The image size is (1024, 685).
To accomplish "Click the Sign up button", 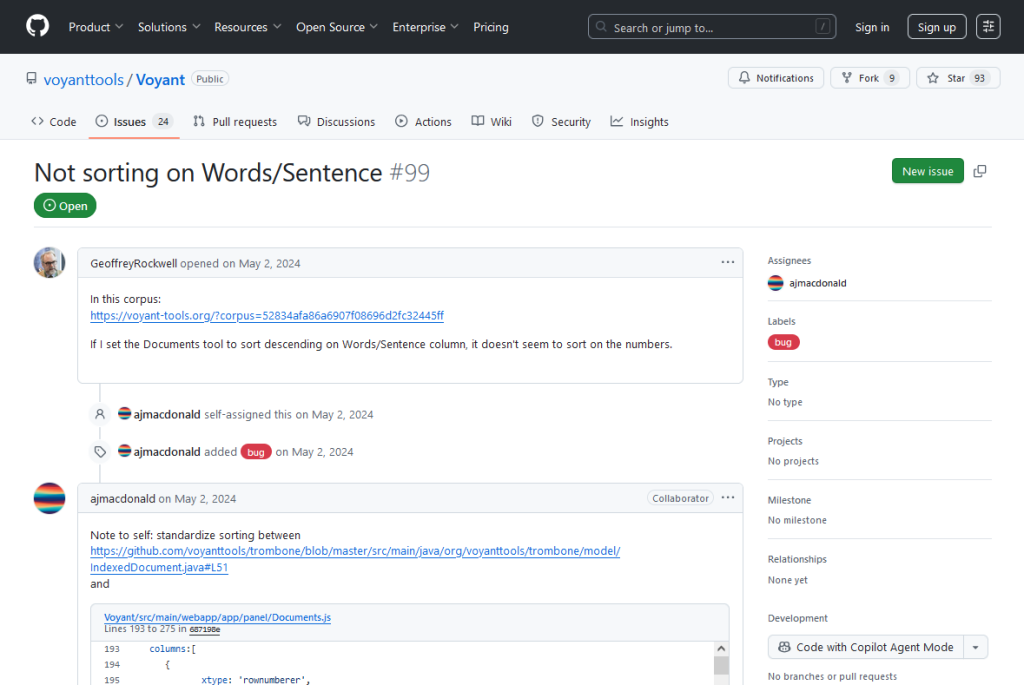I will pyautogui.click(x=936, y=27).
